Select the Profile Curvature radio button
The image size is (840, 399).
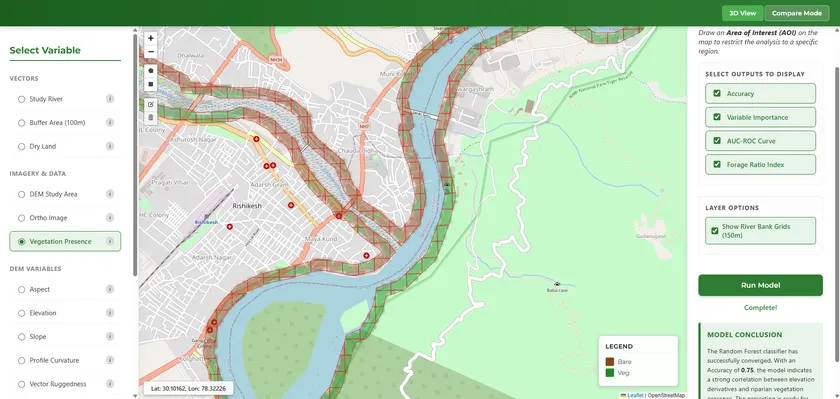(x=21, y=360)
